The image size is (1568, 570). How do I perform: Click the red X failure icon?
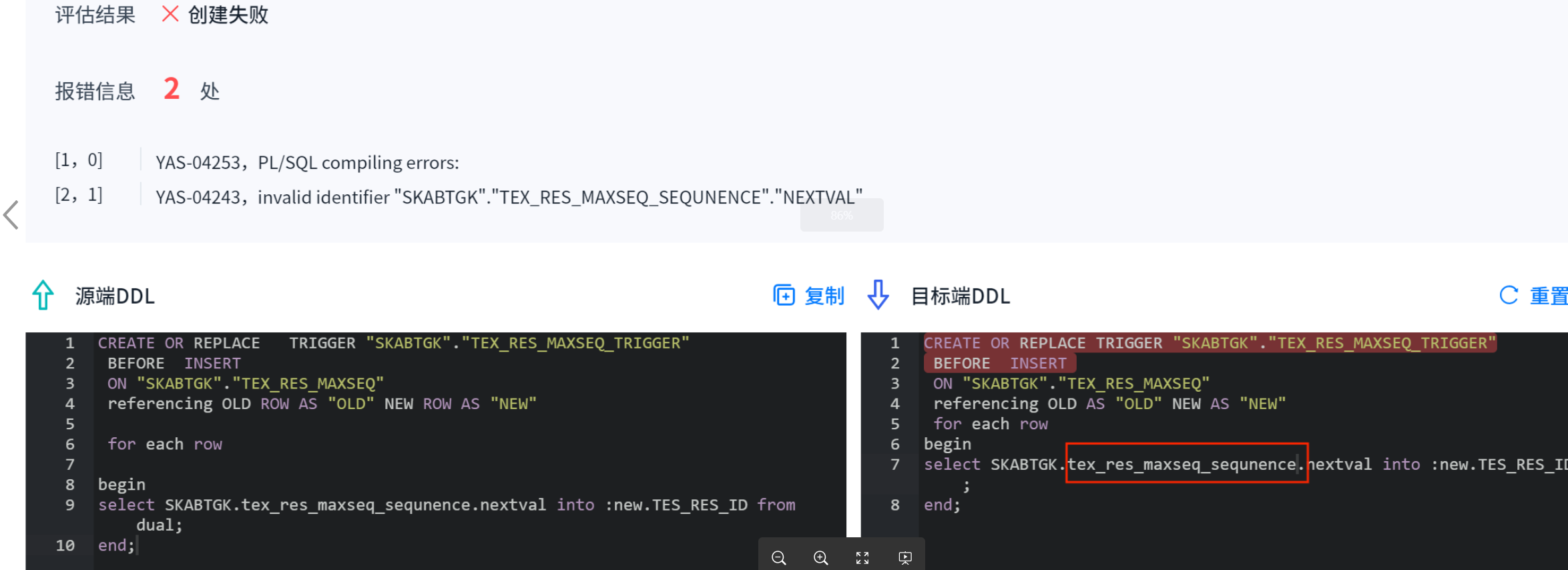click(170, 14)
